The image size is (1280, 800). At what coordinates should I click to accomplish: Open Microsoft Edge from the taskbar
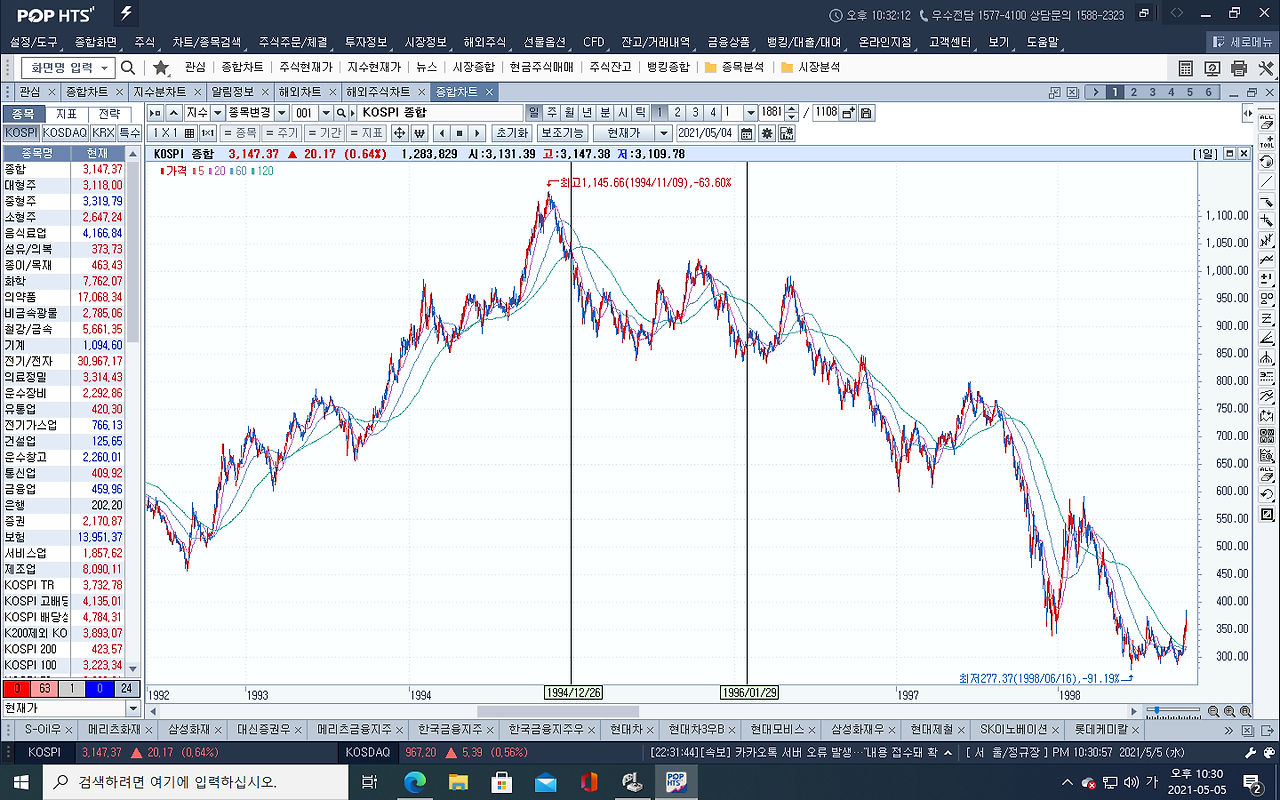[x=414, y=782]
